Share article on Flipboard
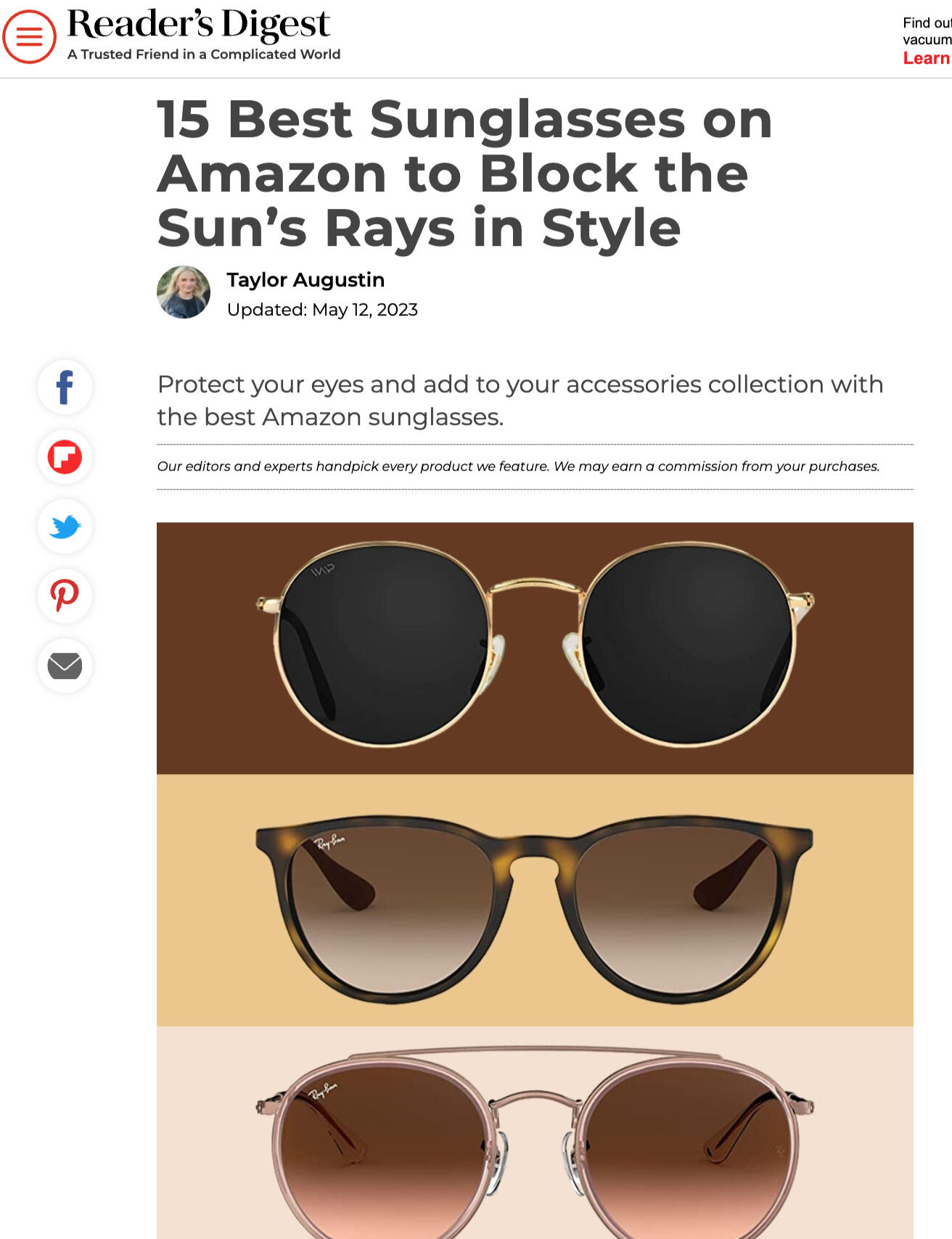The height and width of the screenshot is (1239, 952). [65, 457]
